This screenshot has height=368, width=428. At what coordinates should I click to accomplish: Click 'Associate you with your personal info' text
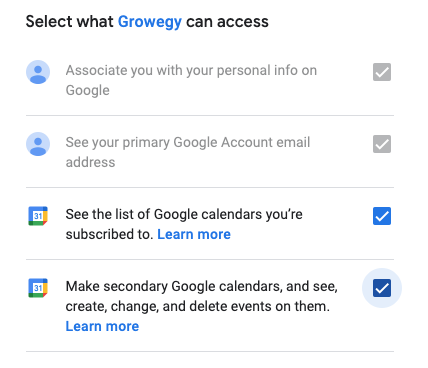tap(169, 70)
